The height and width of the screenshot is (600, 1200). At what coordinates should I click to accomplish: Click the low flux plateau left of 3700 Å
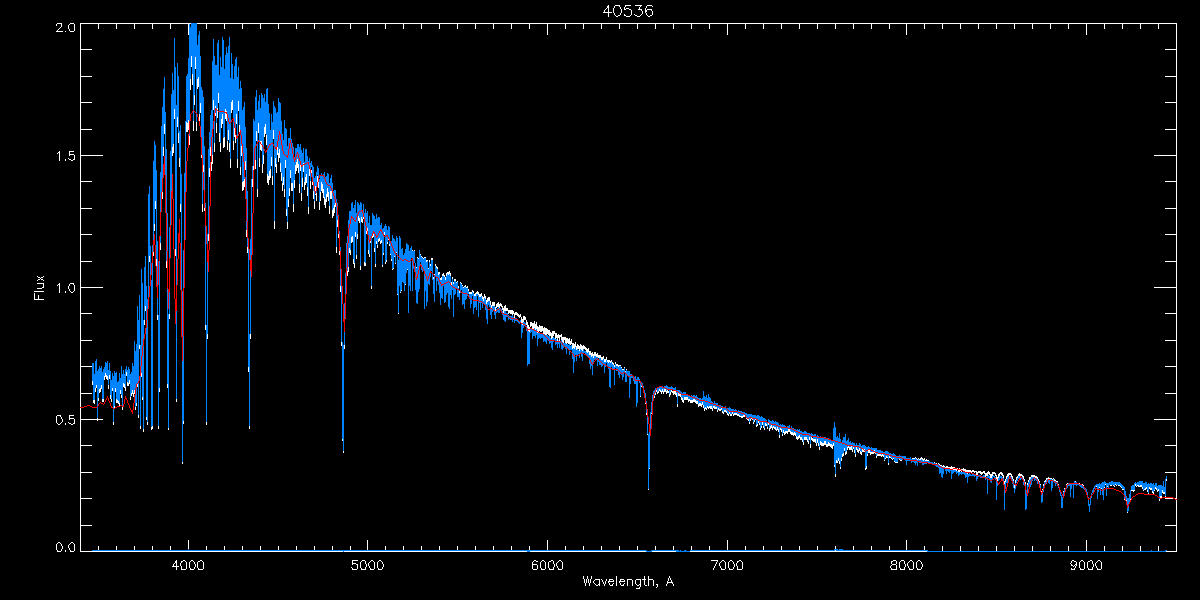click(x=110, y=385)
